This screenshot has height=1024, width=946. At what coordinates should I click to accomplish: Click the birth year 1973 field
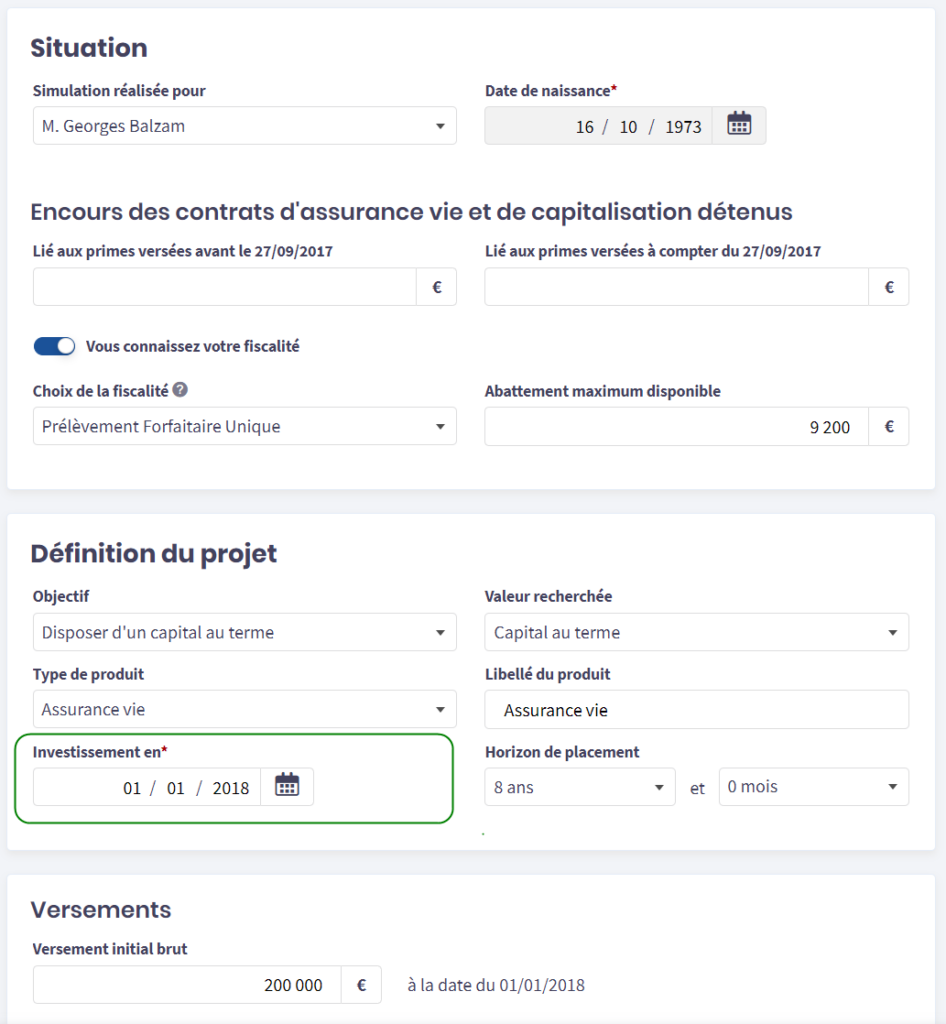[683, 127]
